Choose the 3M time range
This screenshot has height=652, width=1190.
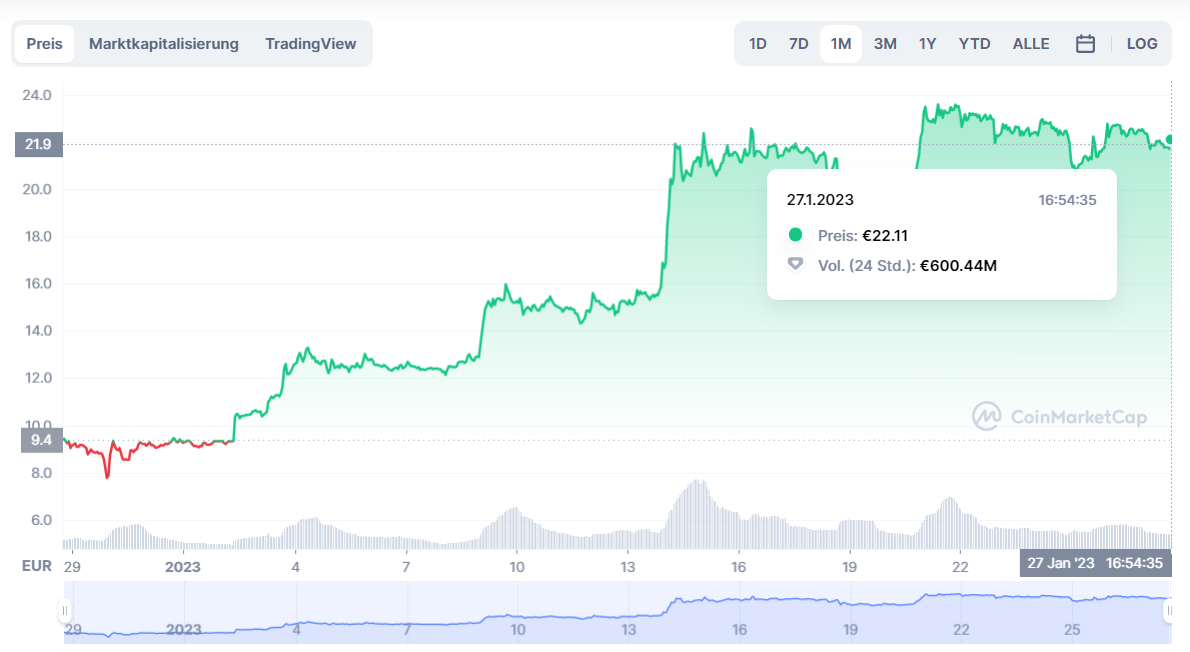[885, 44]
